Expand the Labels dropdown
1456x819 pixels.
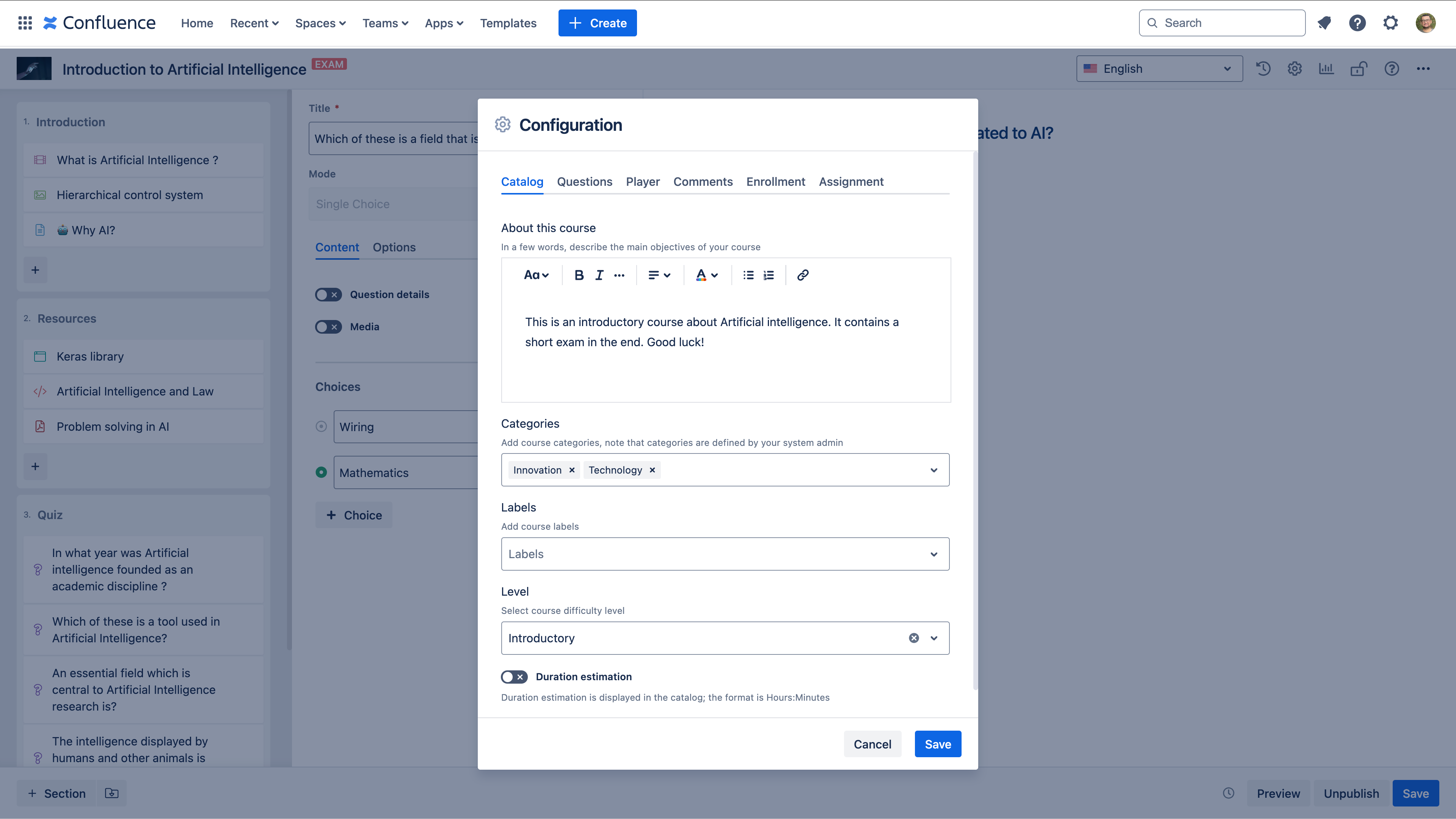coord(934,554)
